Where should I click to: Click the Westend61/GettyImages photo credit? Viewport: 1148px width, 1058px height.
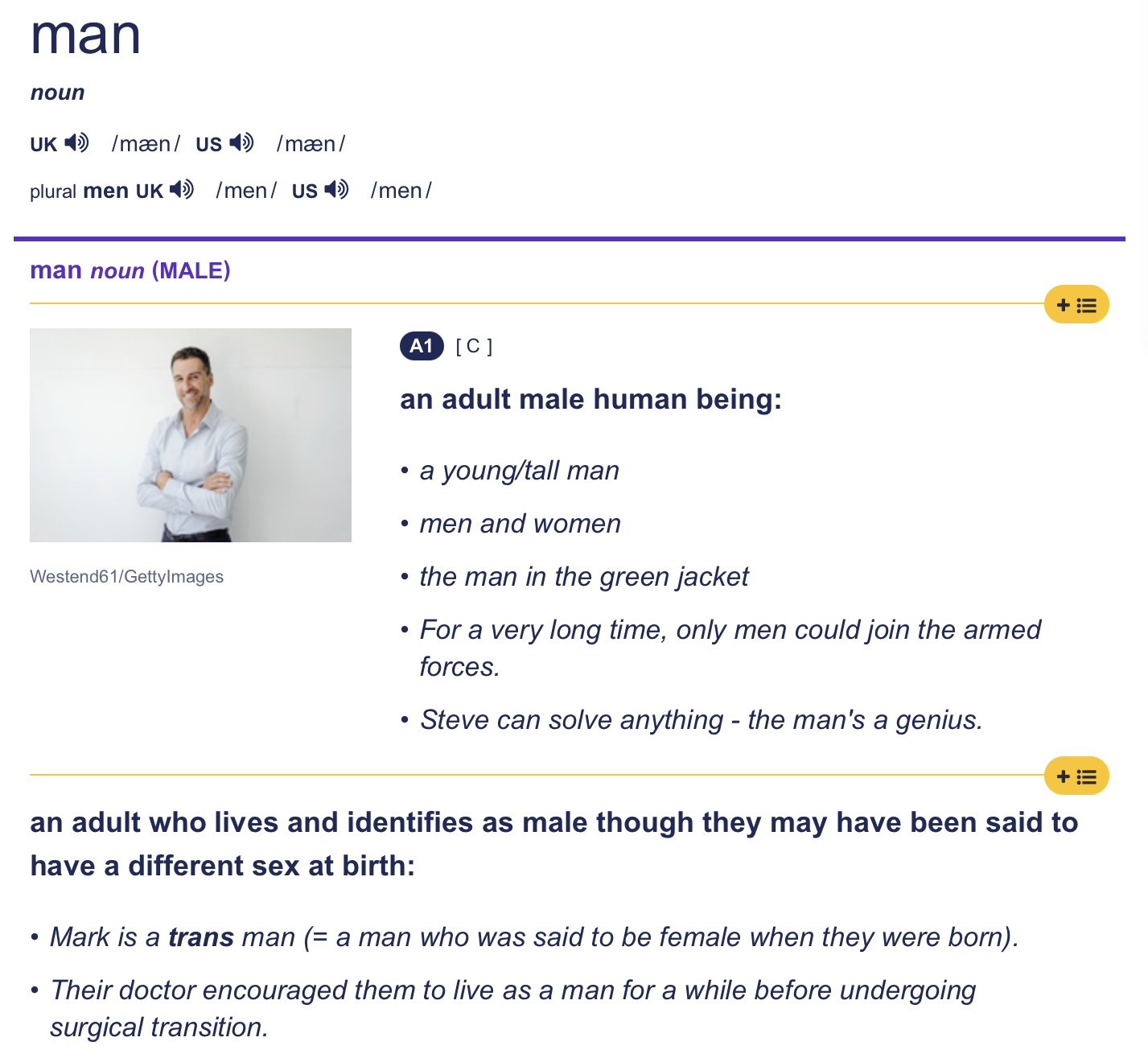[126, 577]
